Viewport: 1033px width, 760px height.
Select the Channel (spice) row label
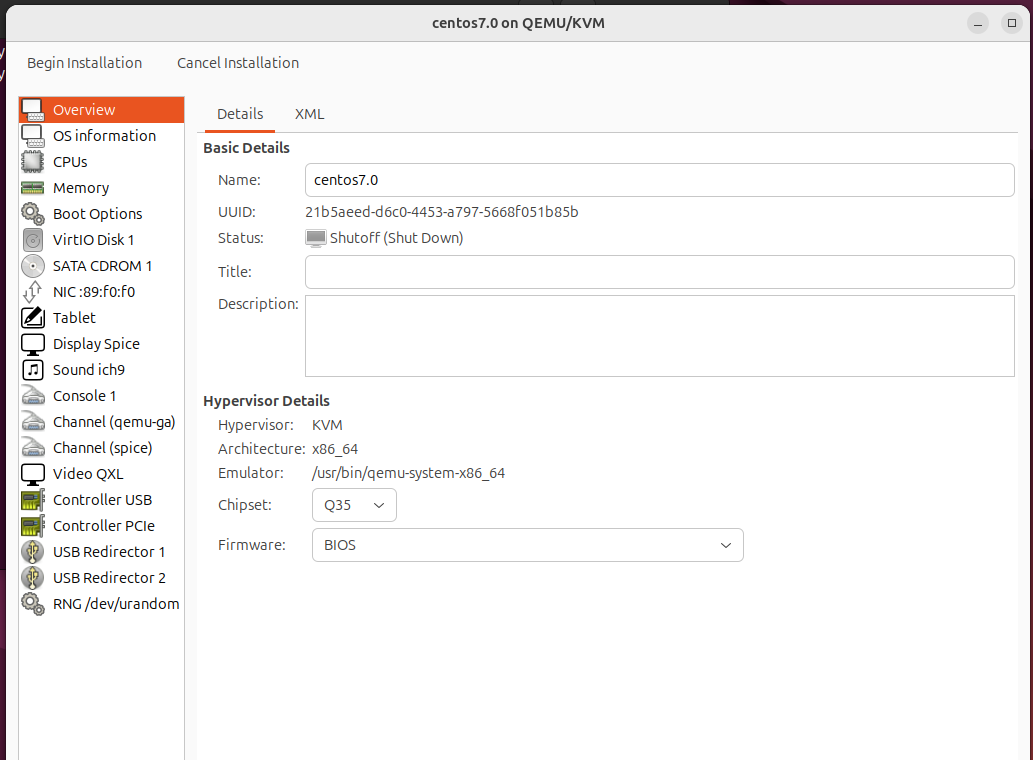(x=102, y=448)
